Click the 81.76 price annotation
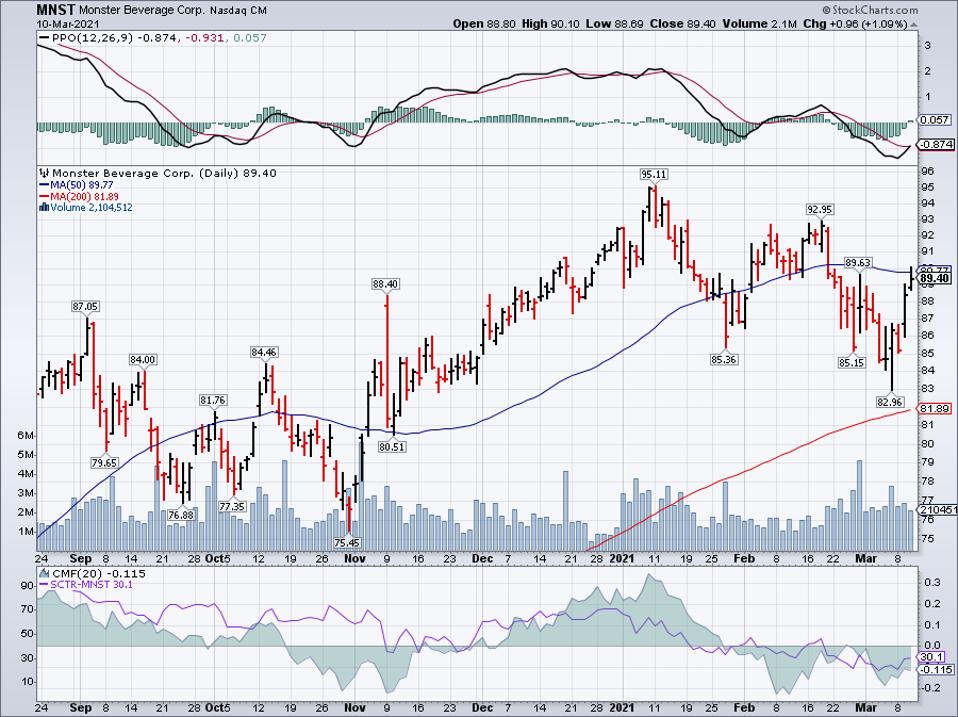 point(213,400)
